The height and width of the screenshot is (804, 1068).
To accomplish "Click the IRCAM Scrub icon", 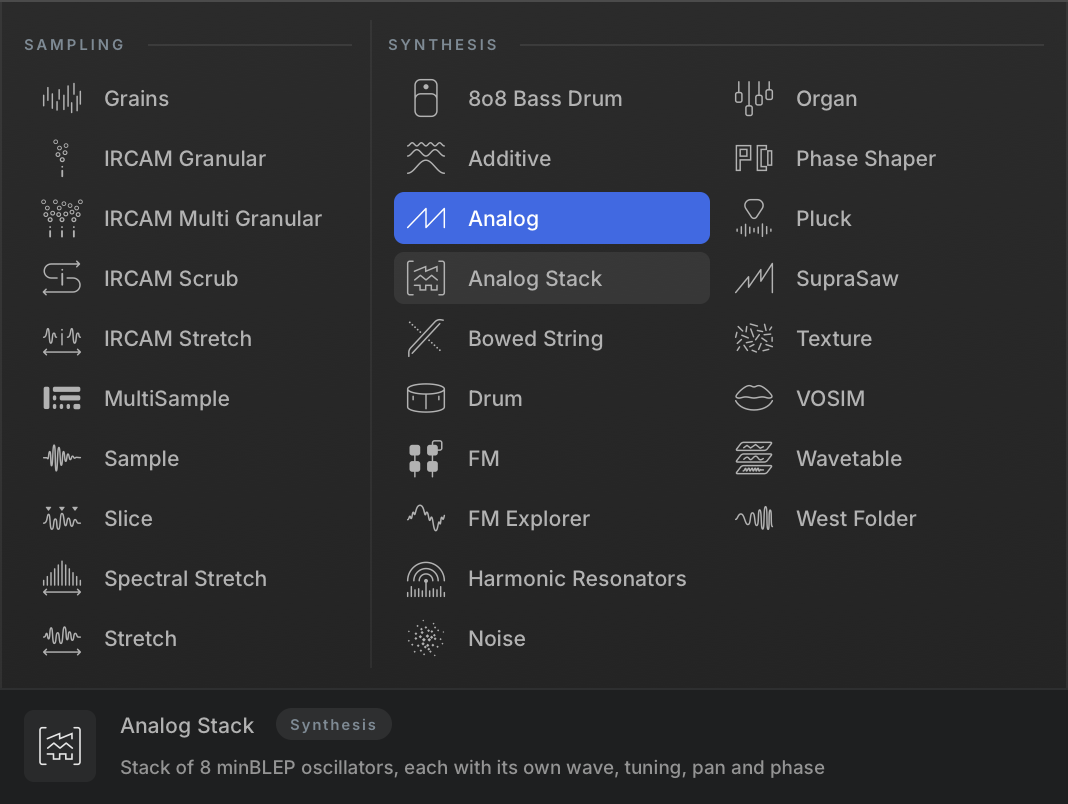I will (62, 279).
